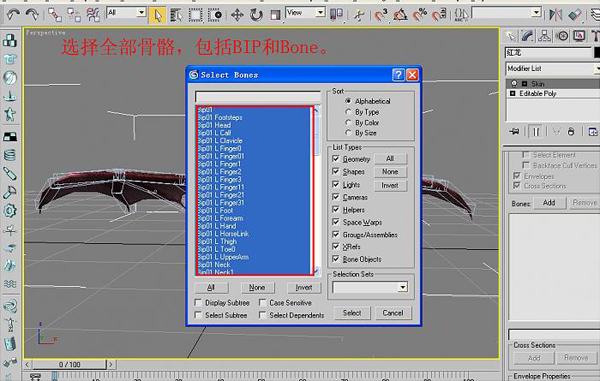The image size is (600, 381).
Task: Click the object color swatch beside name field
Action: tap(597, 52)
